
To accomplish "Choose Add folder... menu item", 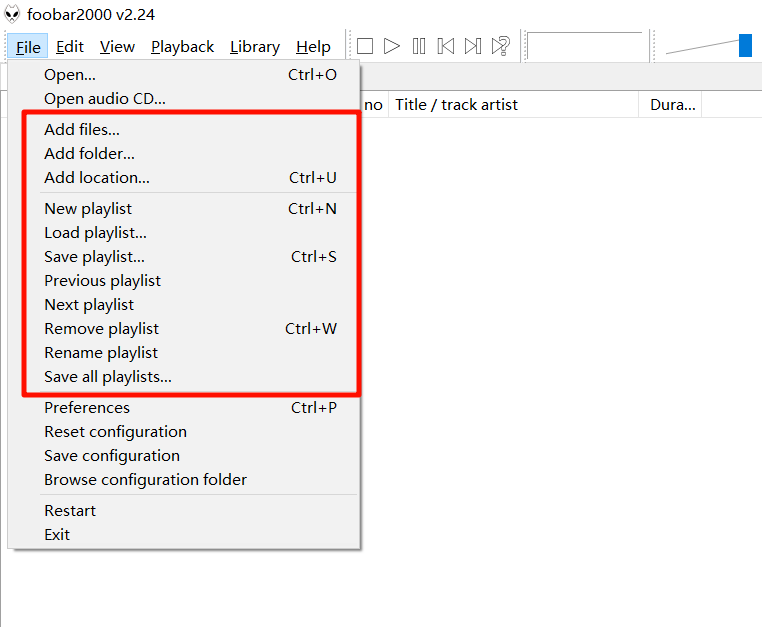I will click(x=184, y=154).
